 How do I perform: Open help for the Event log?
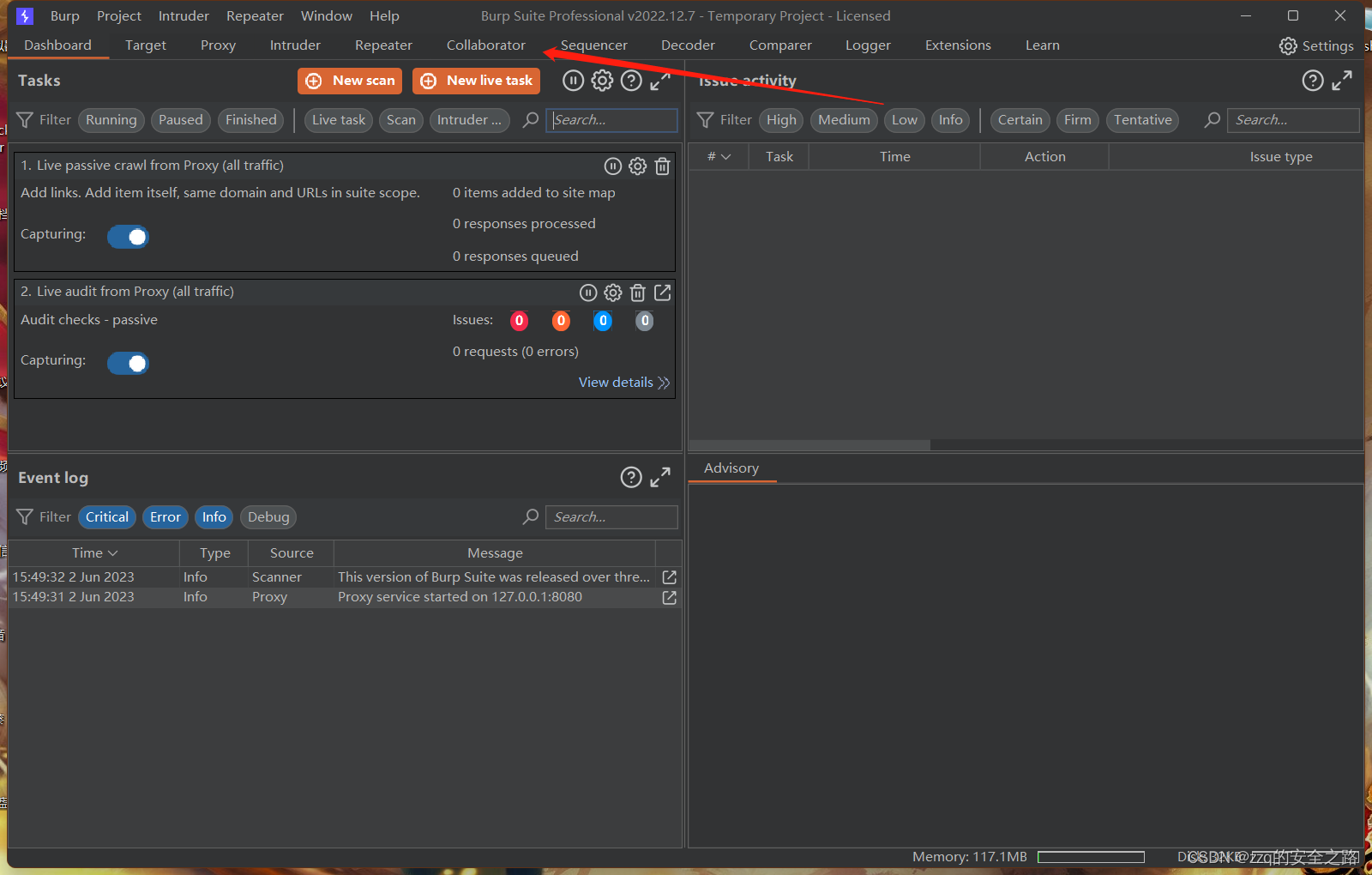[631, 478]
